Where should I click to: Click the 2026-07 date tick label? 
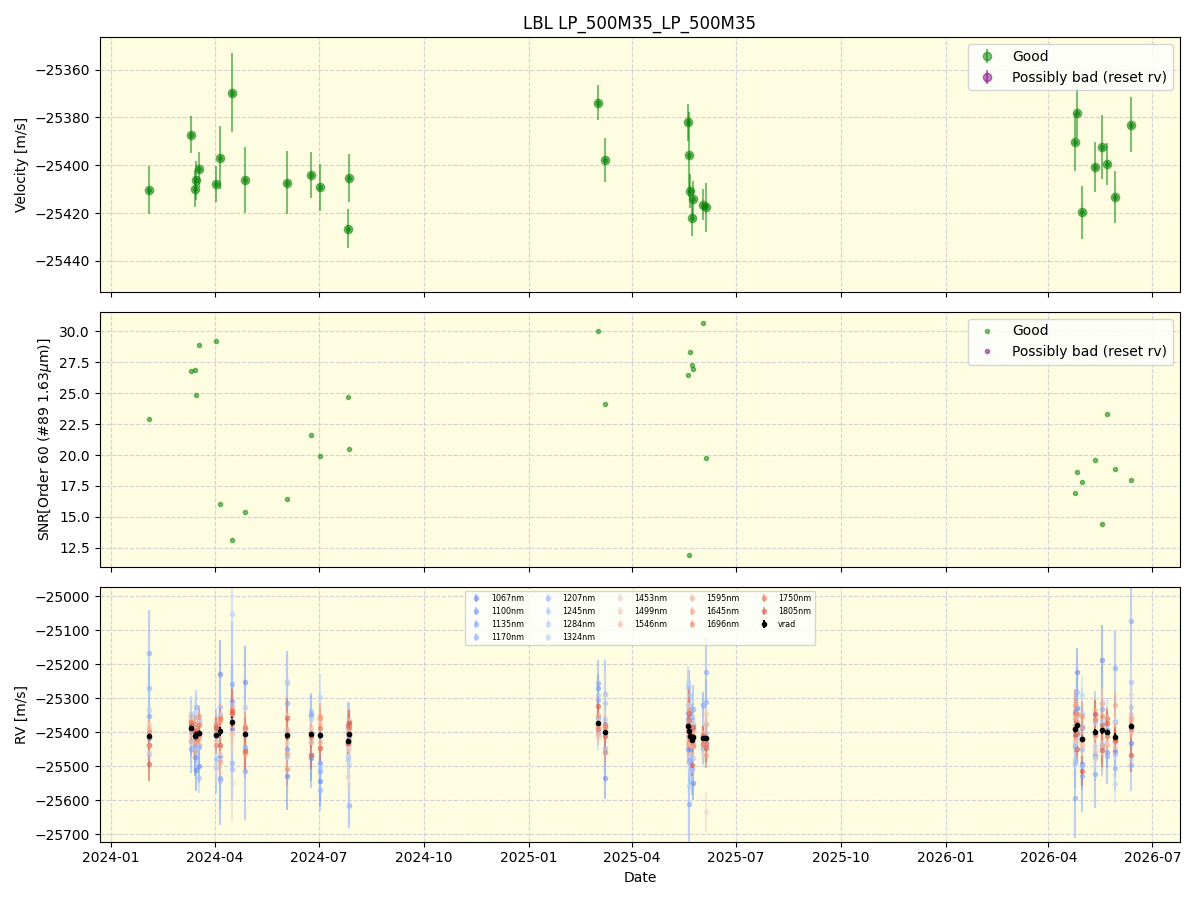[x=1152, y=857]
